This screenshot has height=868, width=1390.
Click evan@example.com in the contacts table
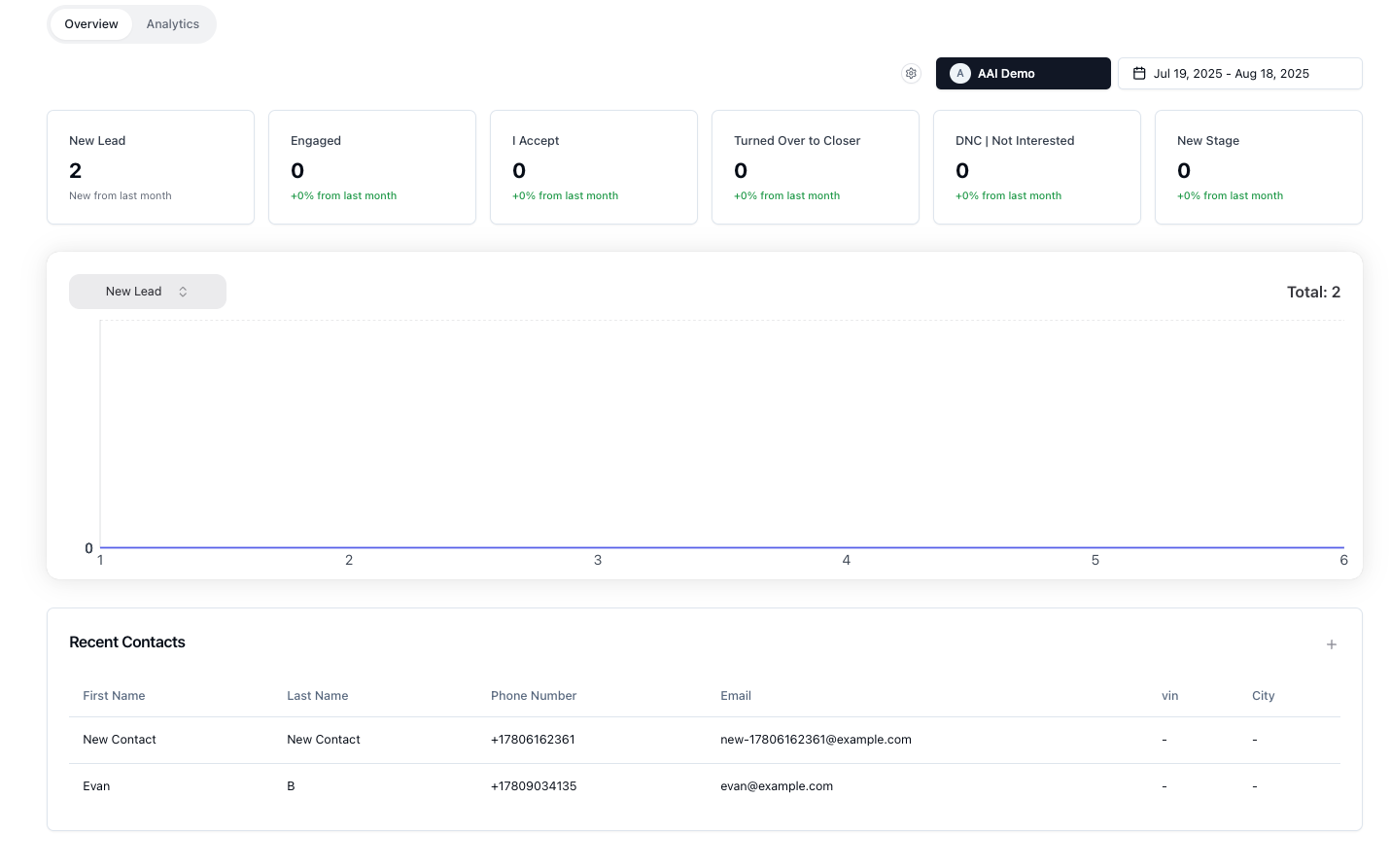pyautogui.click(x=777, y=785)
